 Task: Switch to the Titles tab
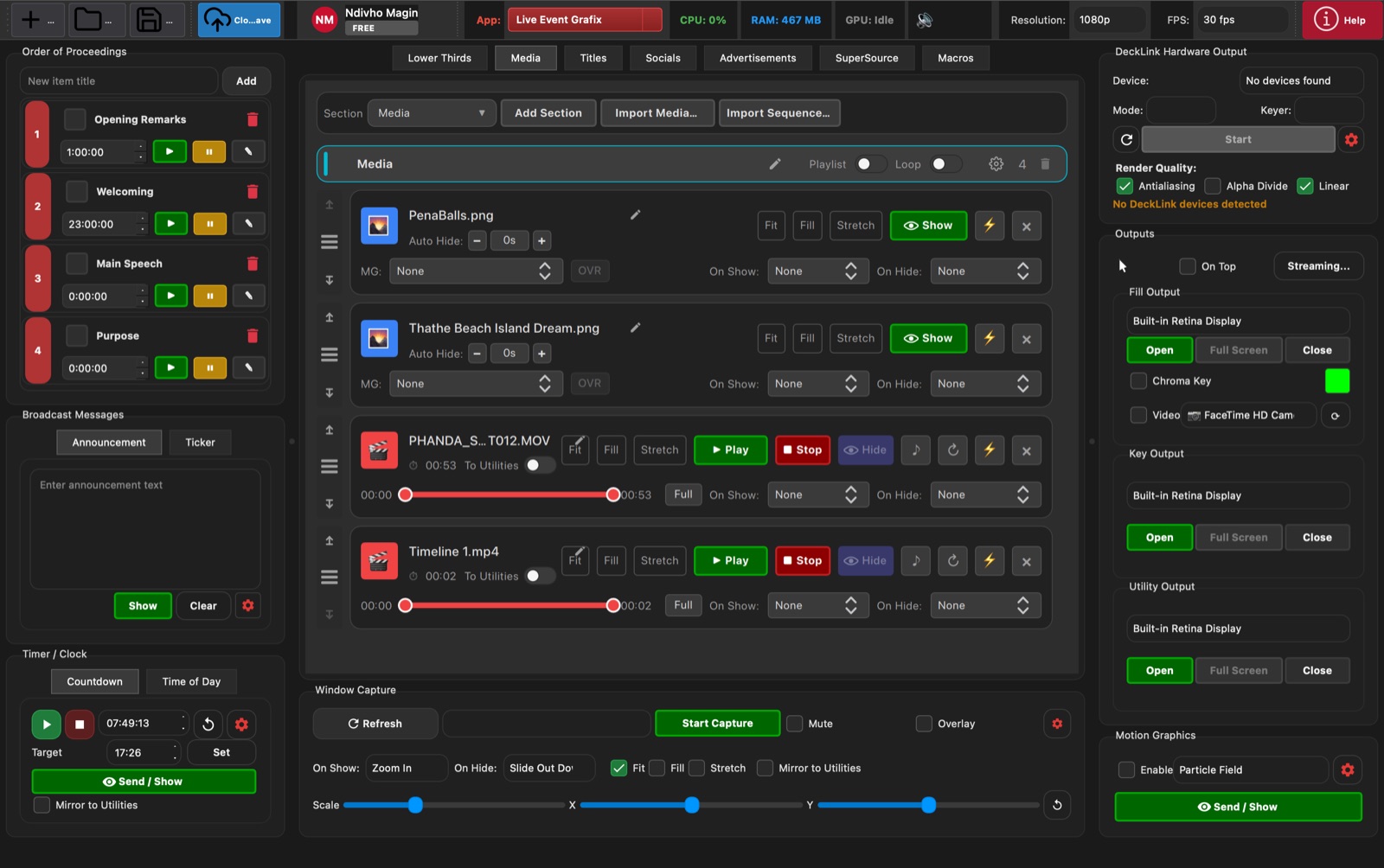593,58
